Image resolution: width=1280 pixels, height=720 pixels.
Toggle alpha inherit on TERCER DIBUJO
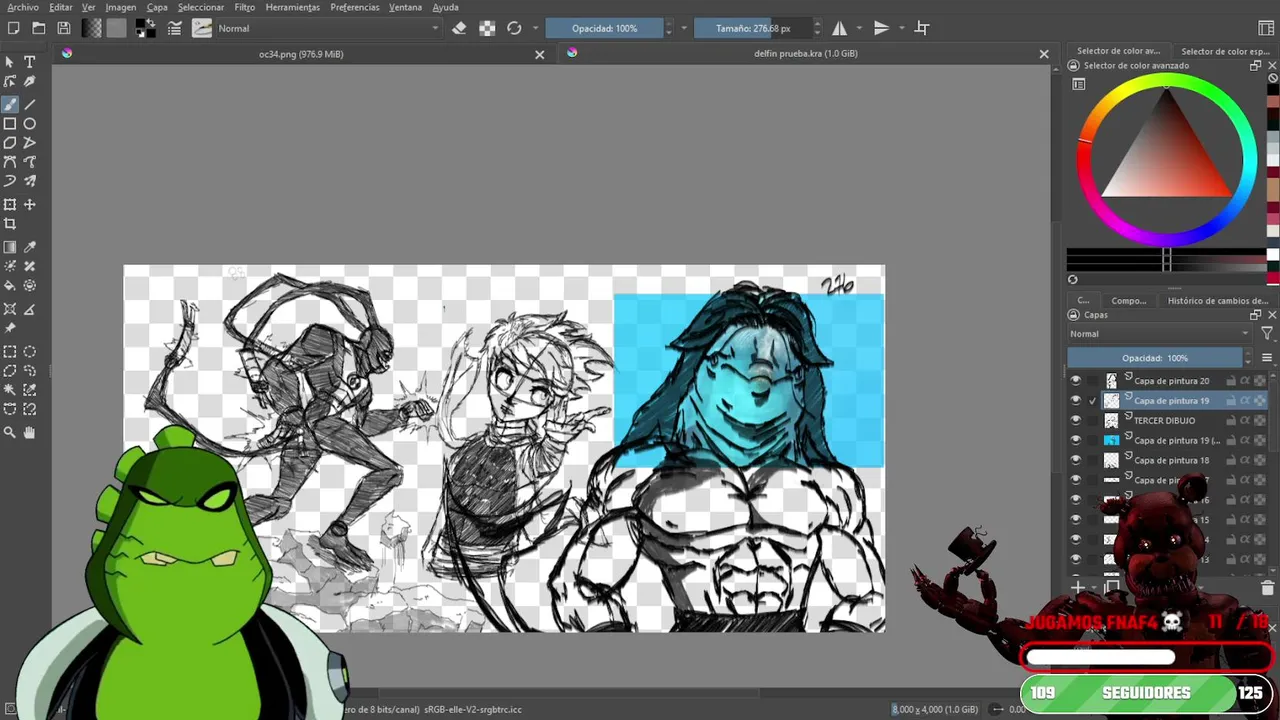coord(1245,420)
